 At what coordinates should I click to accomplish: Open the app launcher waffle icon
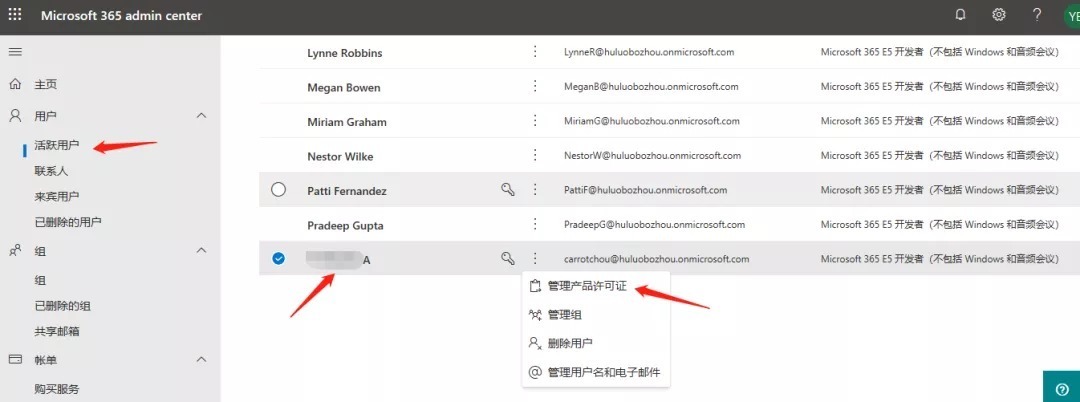(x=14, y=14)
